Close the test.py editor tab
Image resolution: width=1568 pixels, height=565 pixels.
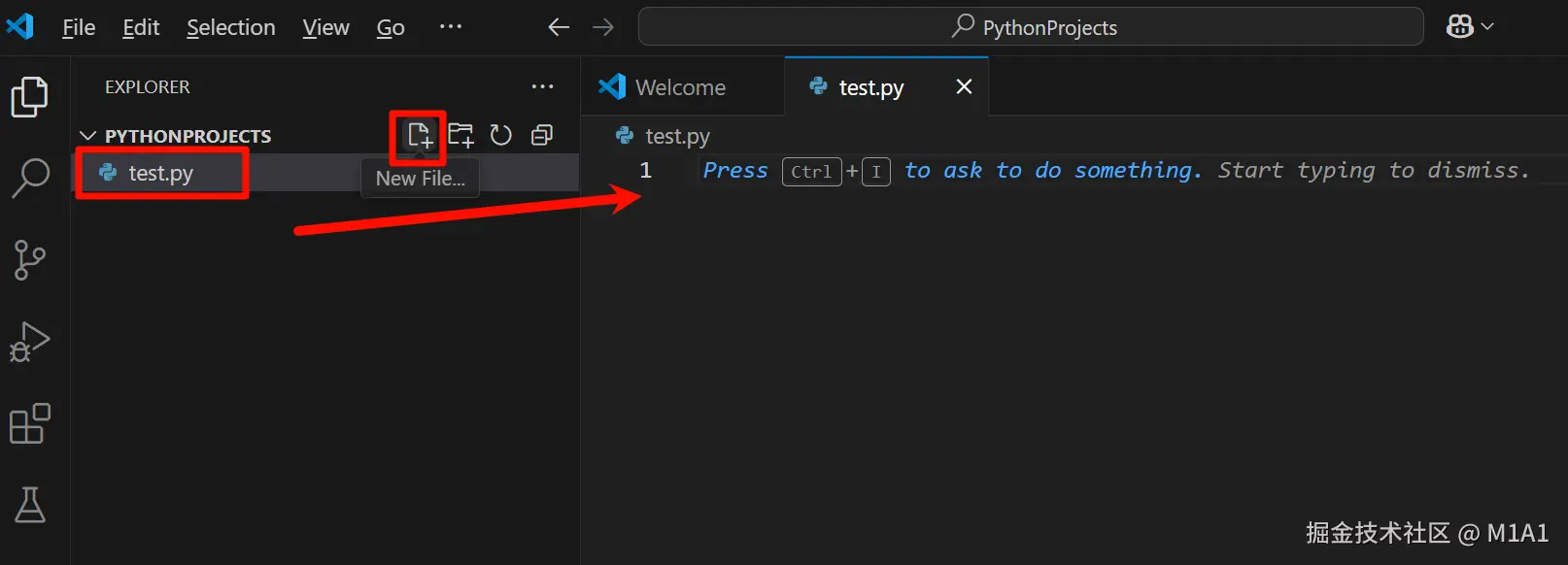click(964, 86)
